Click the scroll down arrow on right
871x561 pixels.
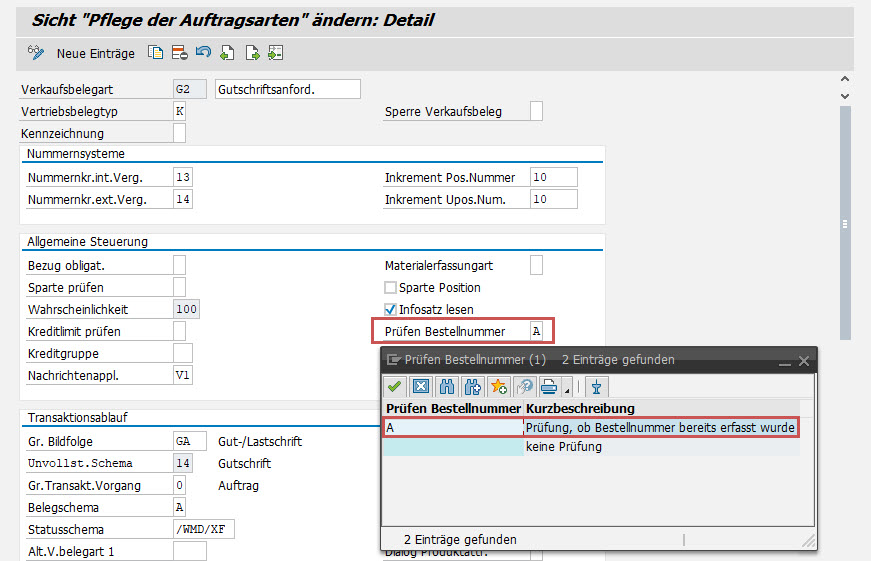(845, 96)
